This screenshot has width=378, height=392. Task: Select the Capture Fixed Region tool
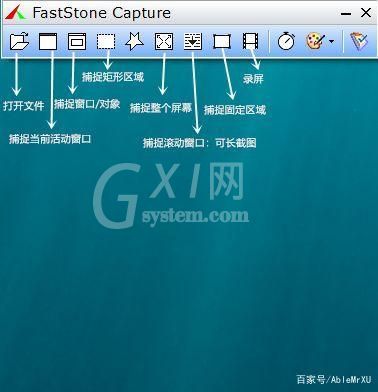pos(222,41)
